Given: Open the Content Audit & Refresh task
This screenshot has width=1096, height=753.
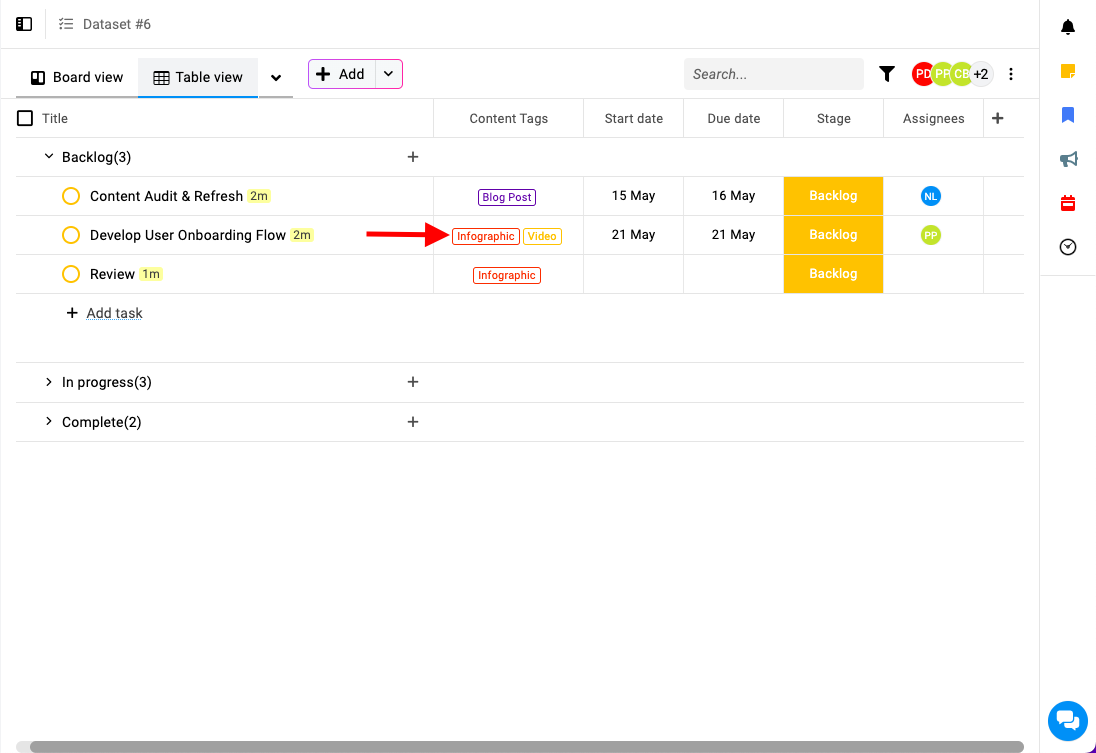Looking at the screenshot, I should 166,196.
